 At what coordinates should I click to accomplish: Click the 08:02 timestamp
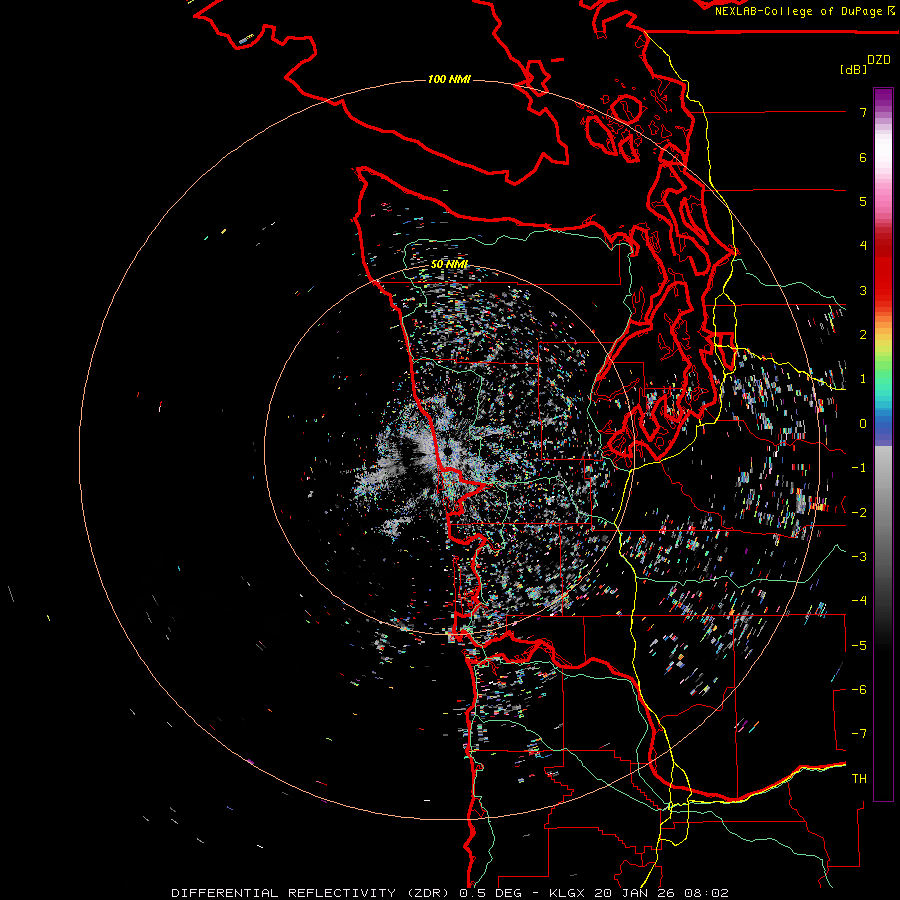(x=706, y=893)
